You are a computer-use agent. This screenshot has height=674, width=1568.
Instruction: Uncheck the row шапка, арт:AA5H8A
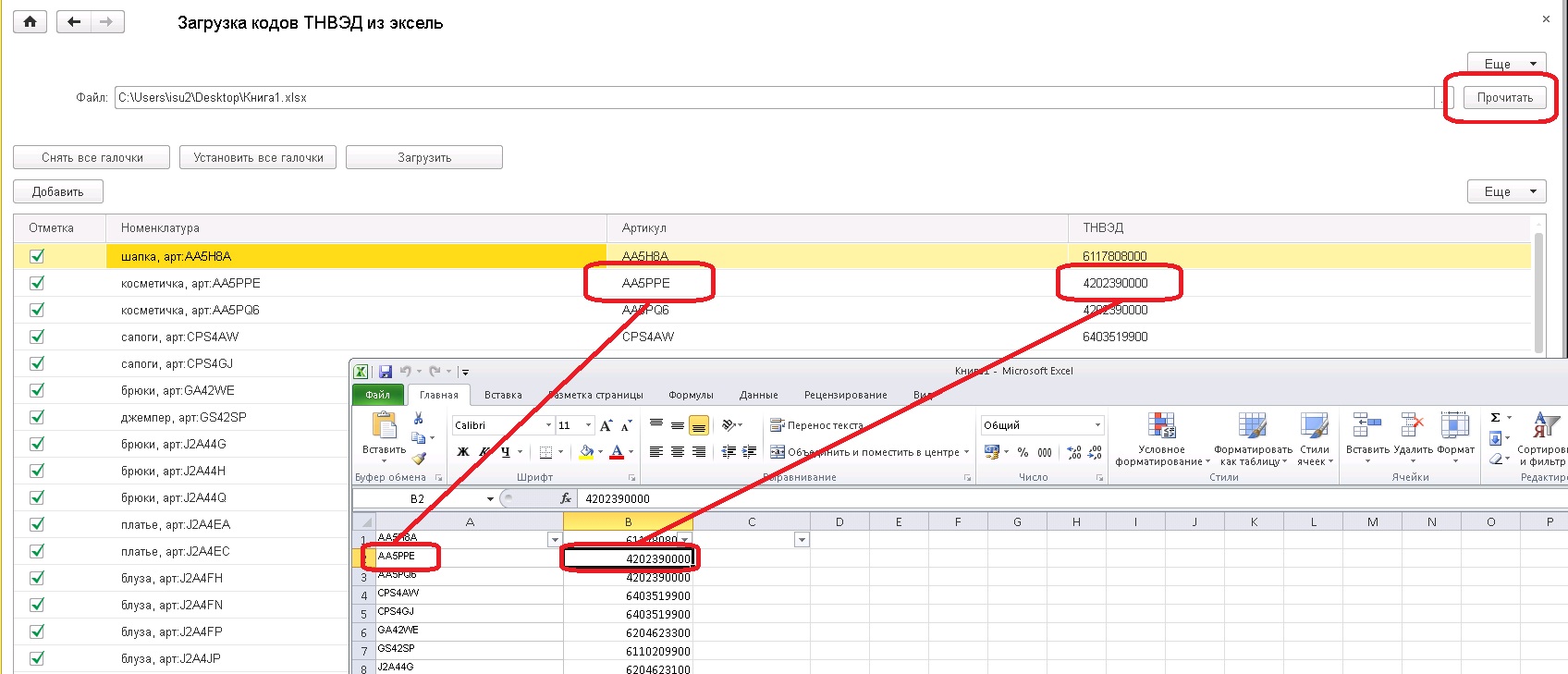pyautogui.click(x=37, y=256)
